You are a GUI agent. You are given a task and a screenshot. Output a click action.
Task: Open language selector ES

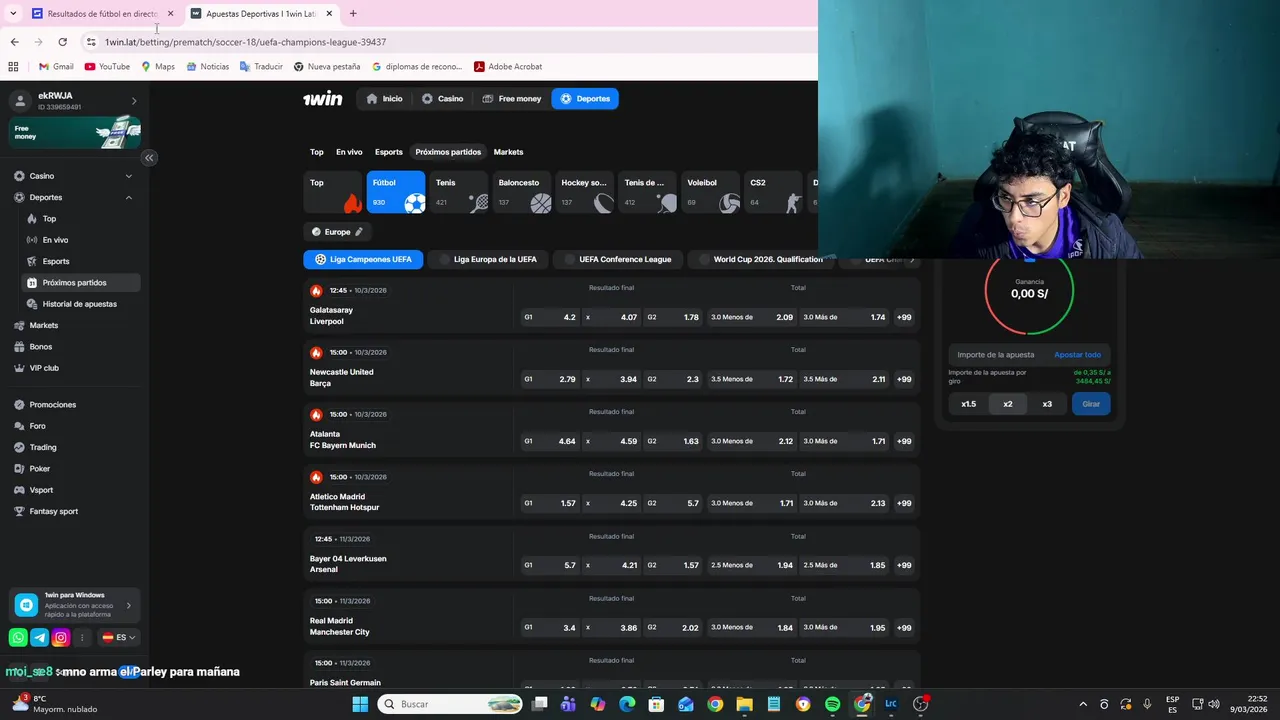coord(119,637)
